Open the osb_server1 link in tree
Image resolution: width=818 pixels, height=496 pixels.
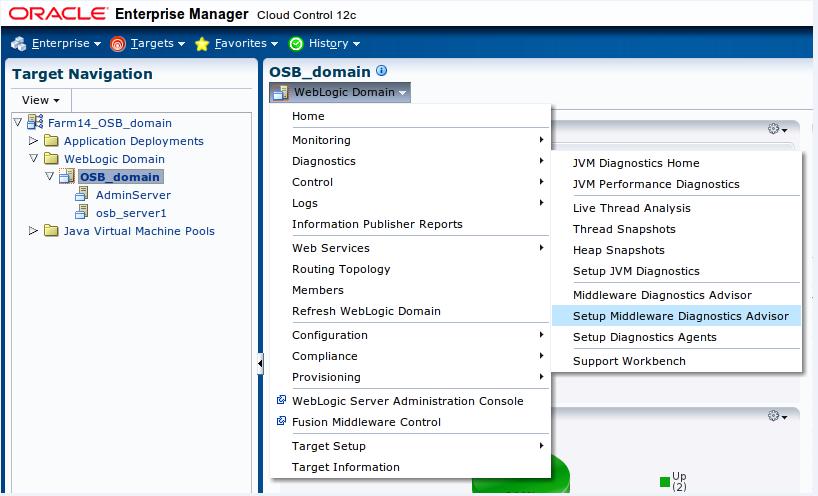pyautogui.click(x=131, y=213)
